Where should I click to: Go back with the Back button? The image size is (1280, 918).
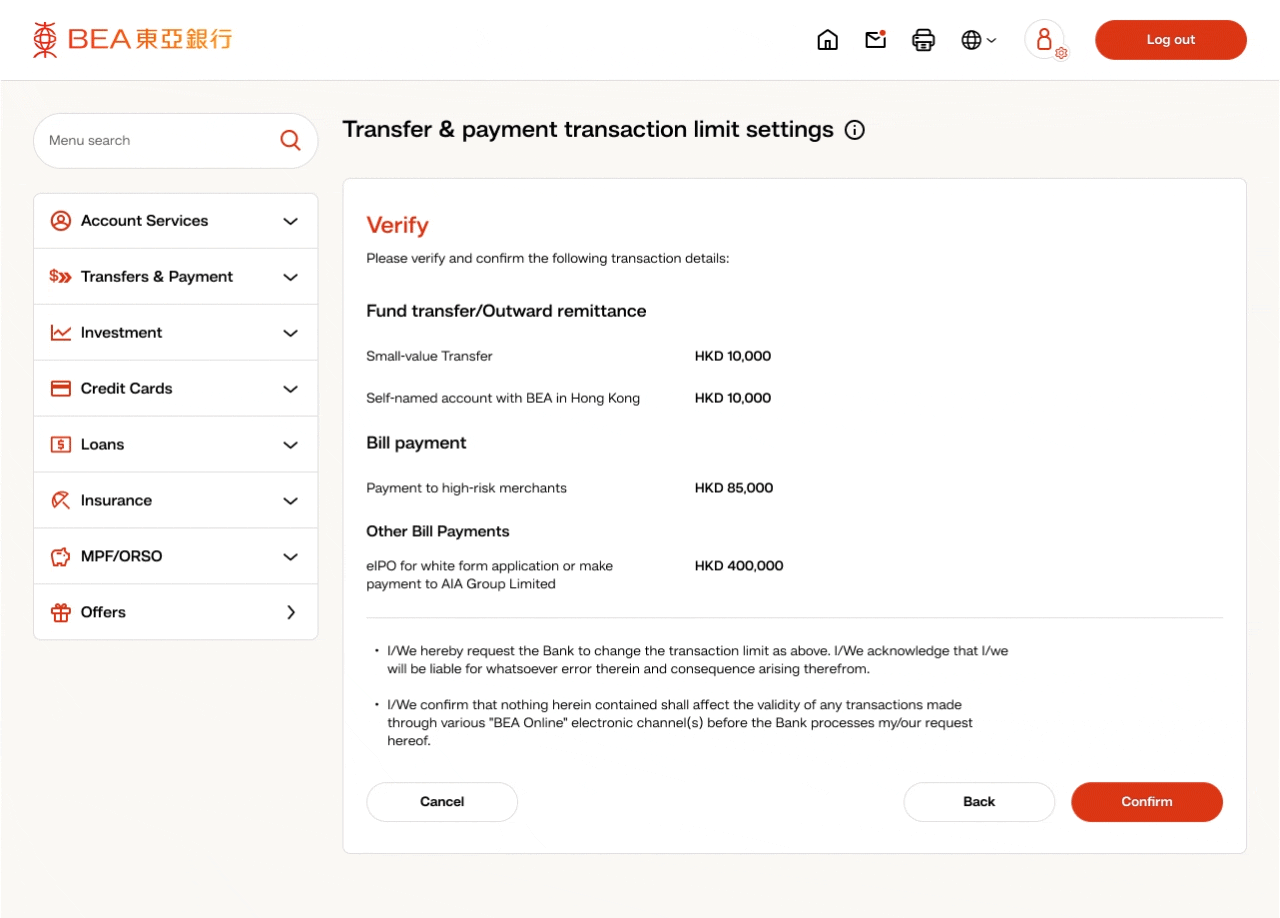pyautogui.click(x=979, y=802)
